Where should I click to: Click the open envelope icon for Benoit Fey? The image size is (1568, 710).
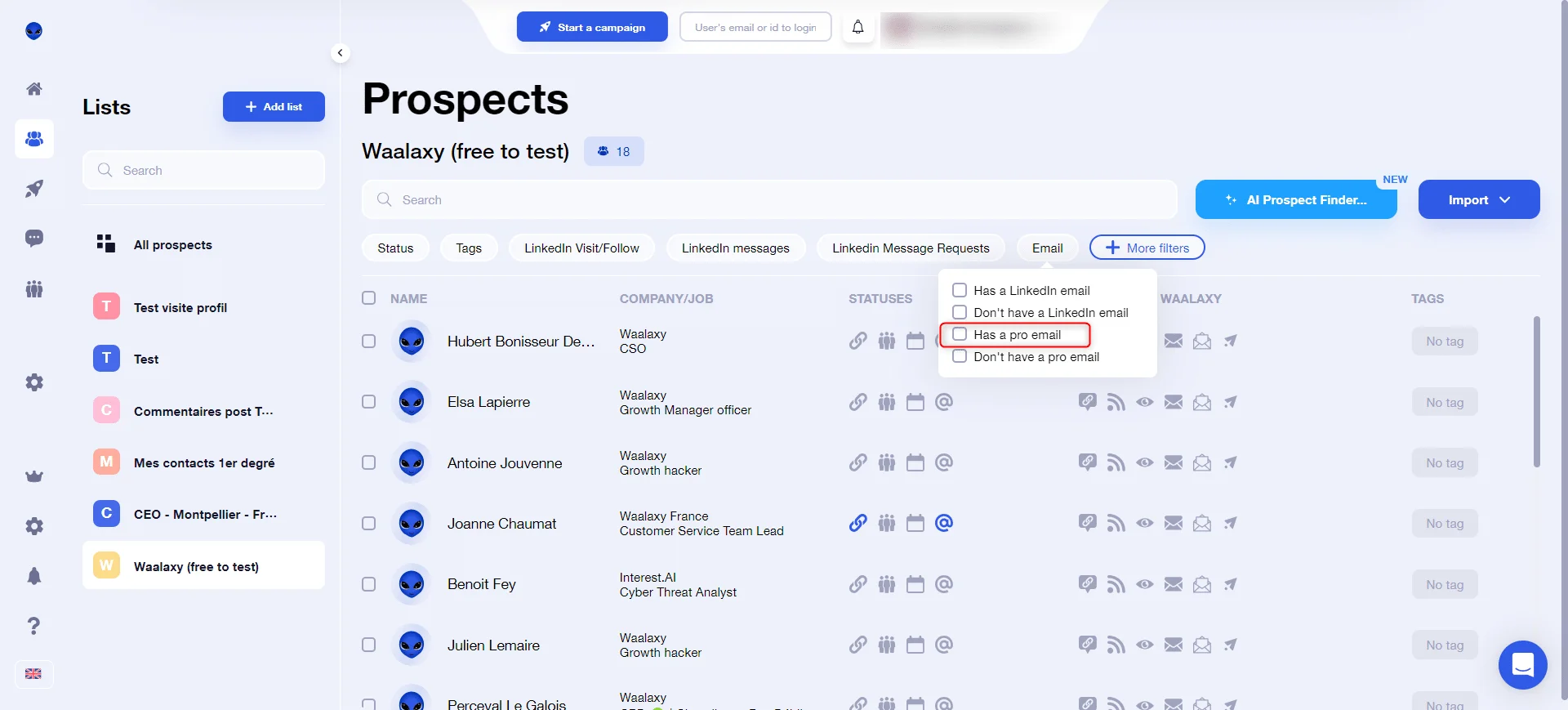coord(1201,584)
